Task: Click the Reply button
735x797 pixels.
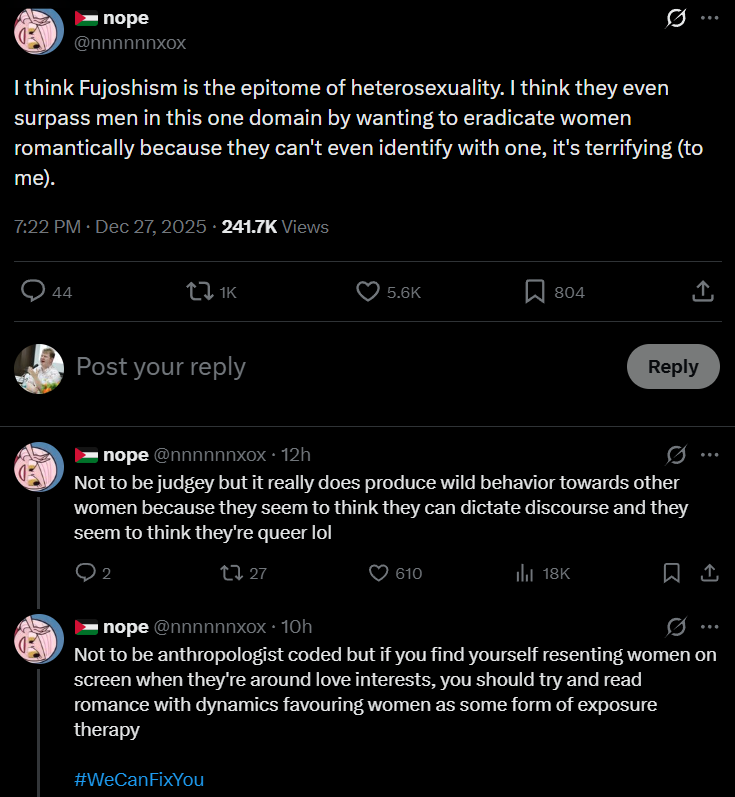Action: [672, 366]
